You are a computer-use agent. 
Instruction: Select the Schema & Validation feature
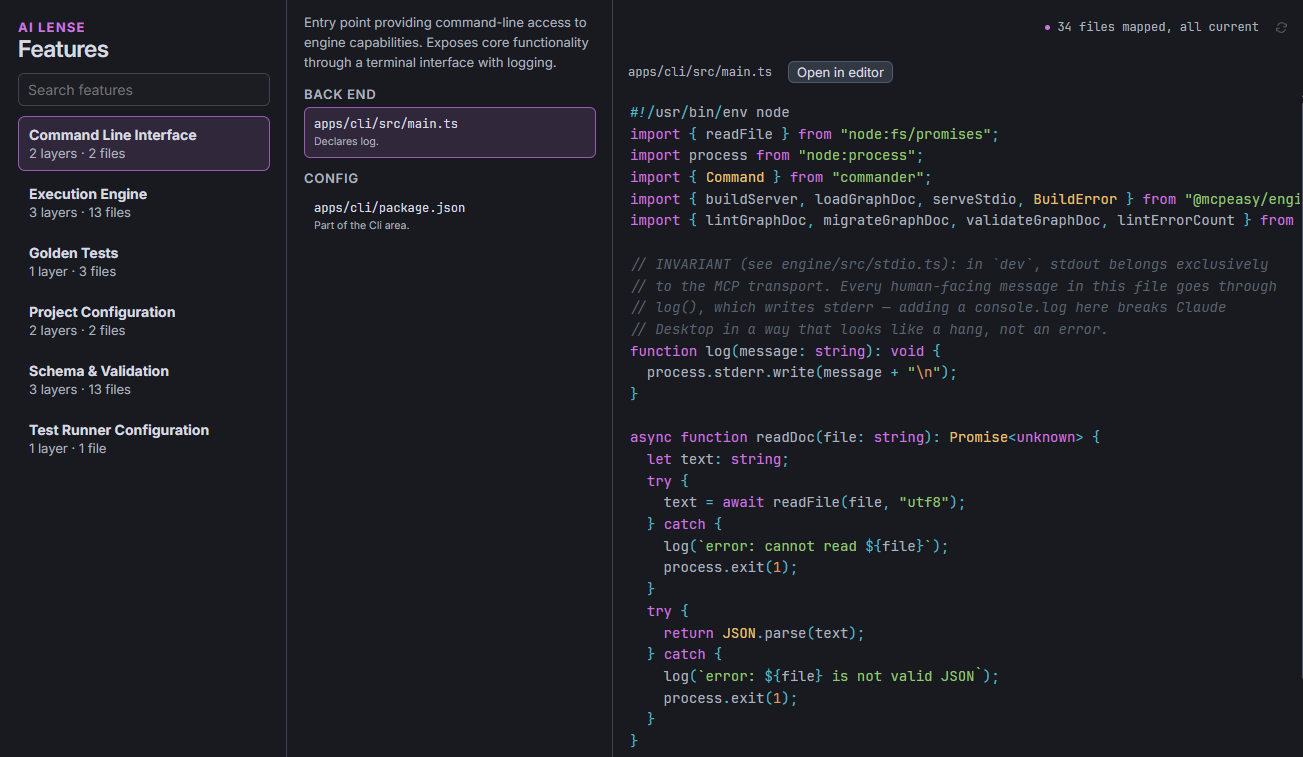pos(144,379)
